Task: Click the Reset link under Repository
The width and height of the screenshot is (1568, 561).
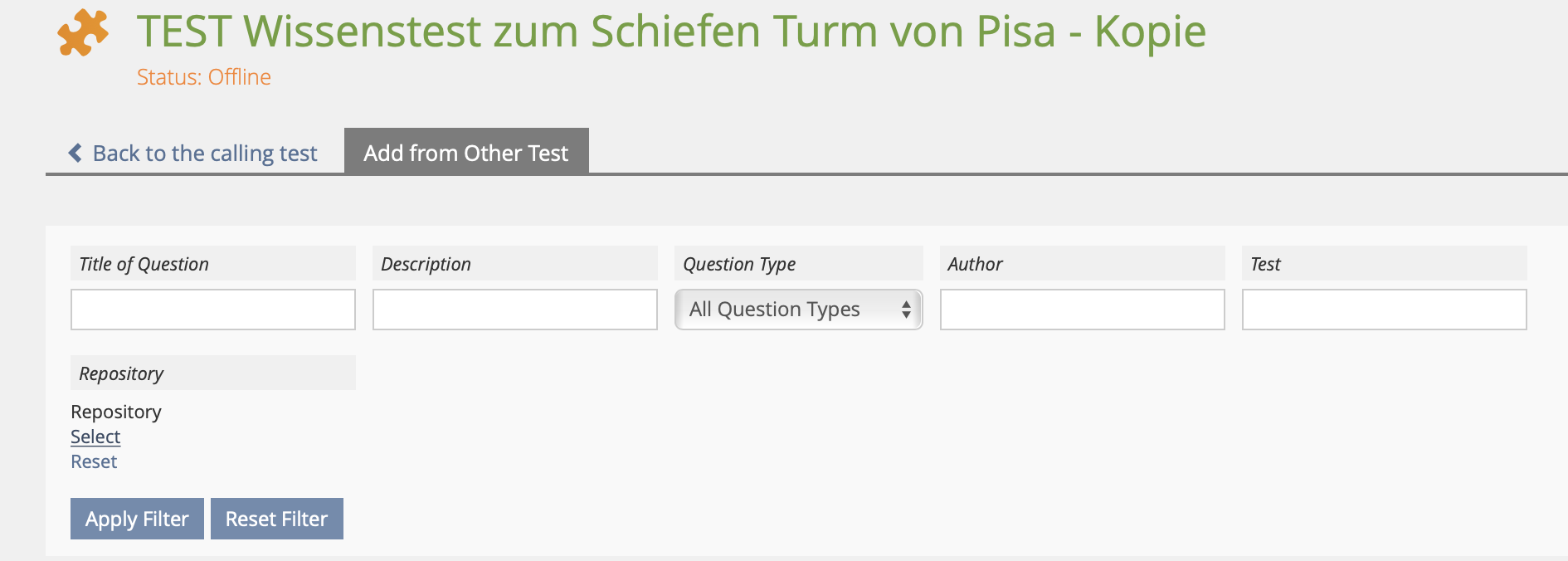Action: pos(94,461)
